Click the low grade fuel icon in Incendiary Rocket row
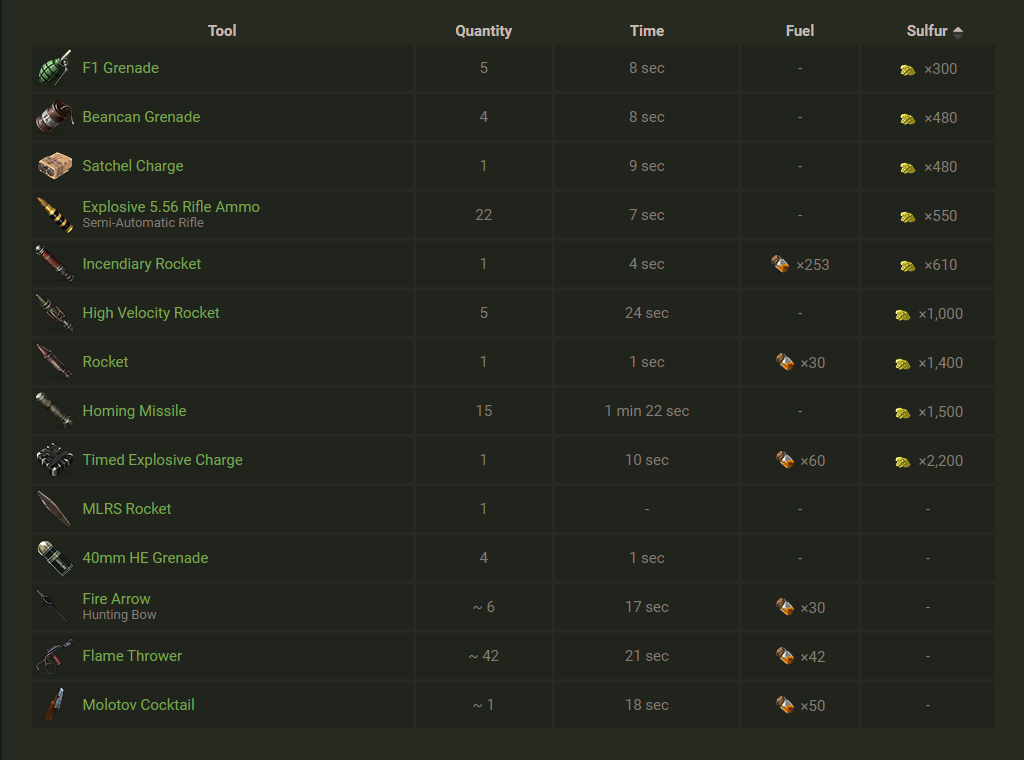1024x760 pixels. click(x=781, y=264)
